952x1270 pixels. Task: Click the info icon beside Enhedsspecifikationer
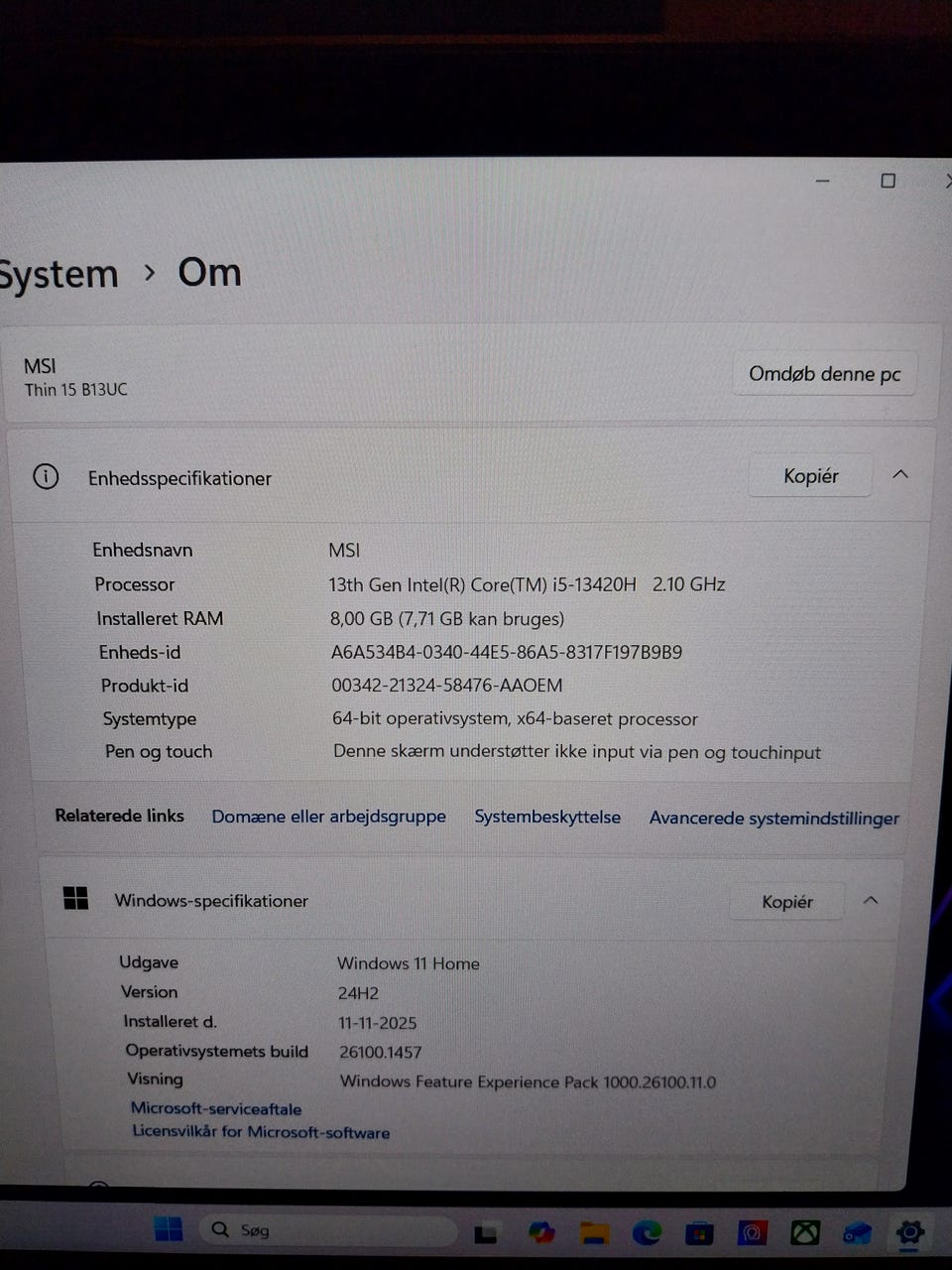coord(46,476)
